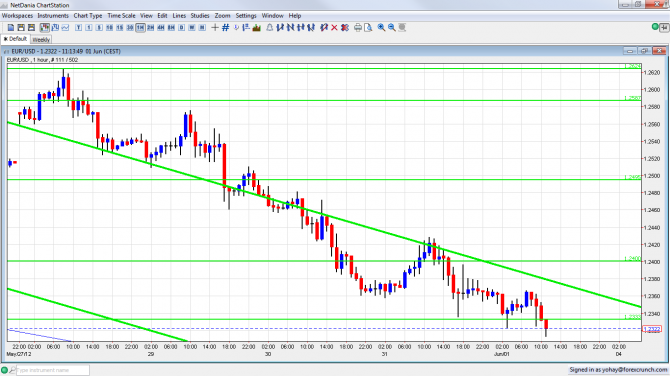Click the volume histogram study icon
This screenshot has width=670, height=376.
[257, 28]
